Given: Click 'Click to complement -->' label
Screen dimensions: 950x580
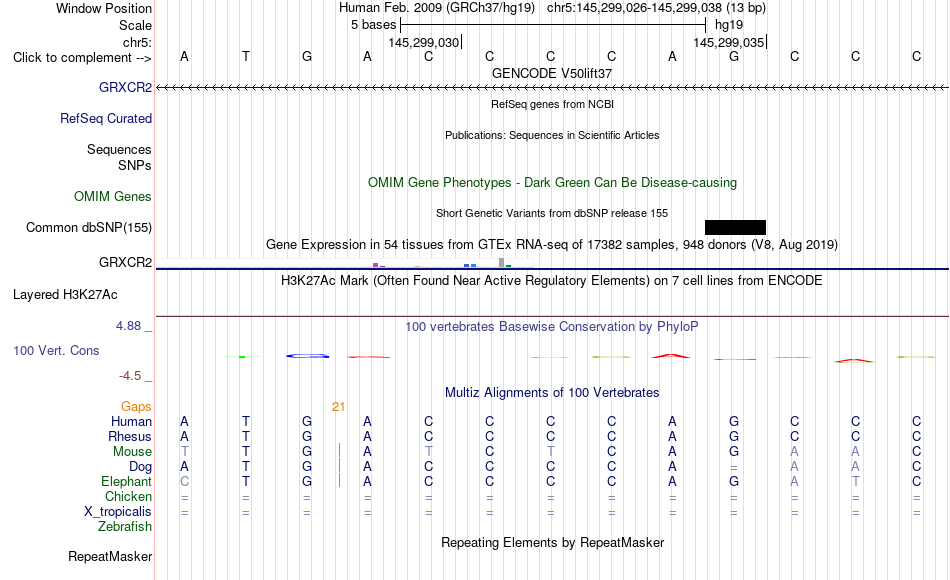Looking at the screenshot, I should point(82,58).
